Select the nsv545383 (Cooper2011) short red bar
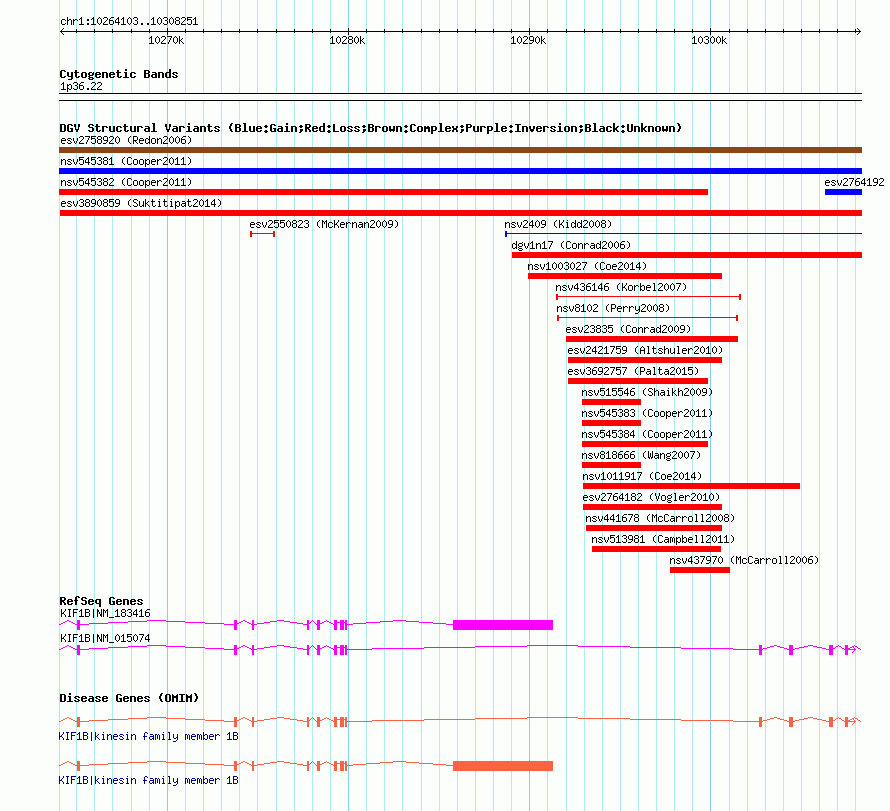This screenshot has height=811, width=890. [x=611, y=423]
